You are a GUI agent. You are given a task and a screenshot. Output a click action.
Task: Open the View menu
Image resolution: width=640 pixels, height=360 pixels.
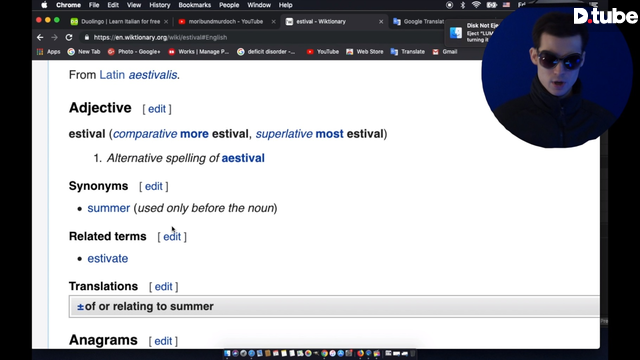click(133, 5)
